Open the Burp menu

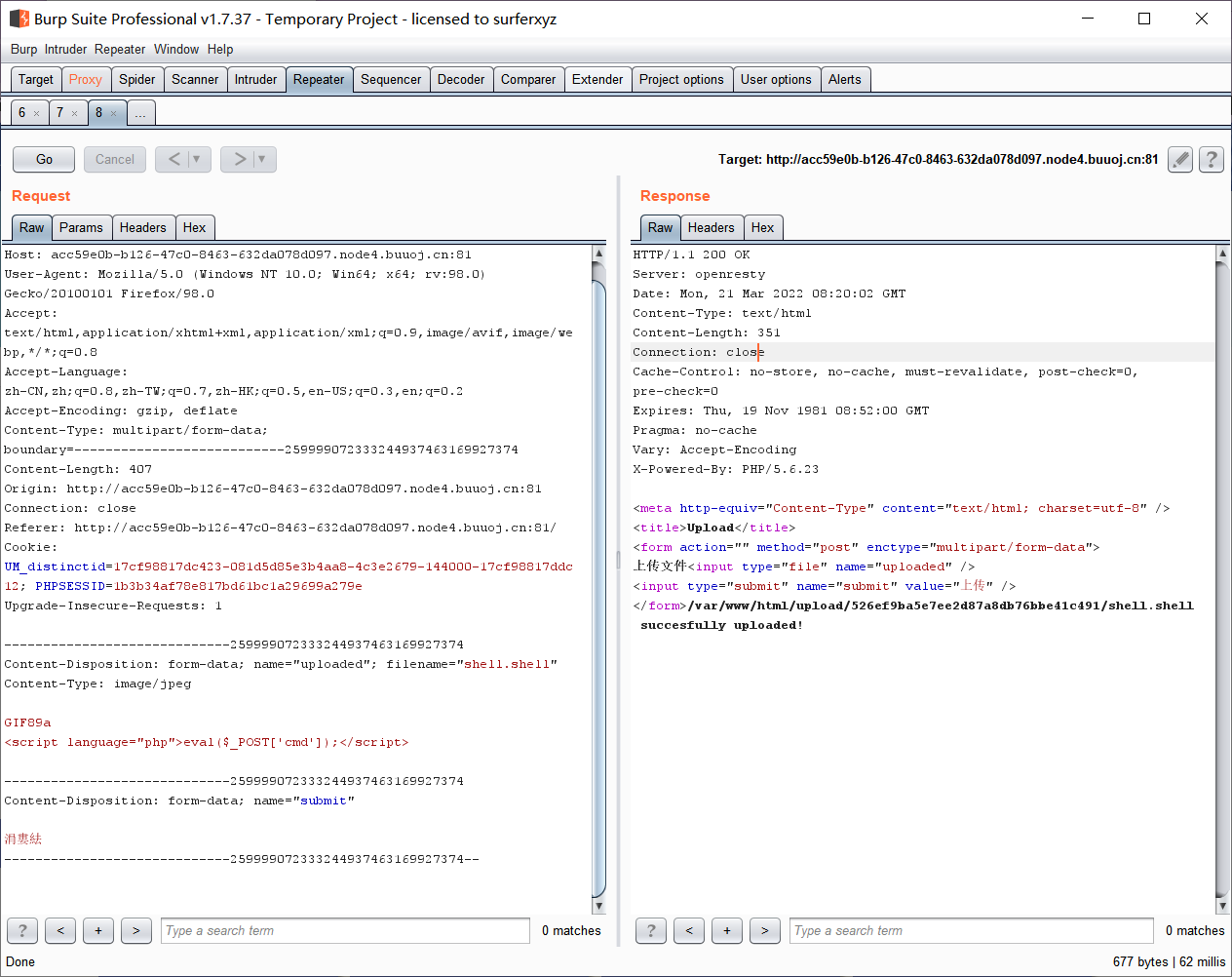[23, 49]
